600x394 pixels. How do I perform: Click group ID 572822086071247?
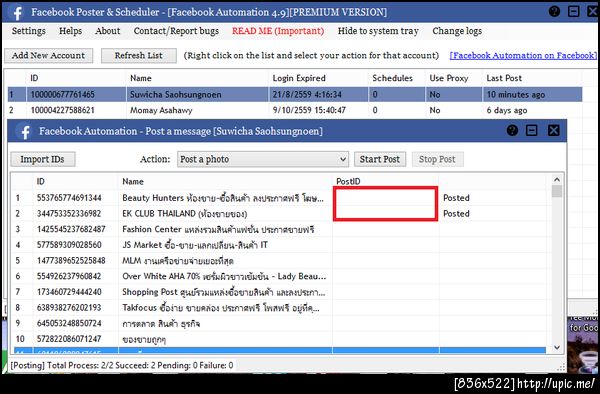[69, 339]
